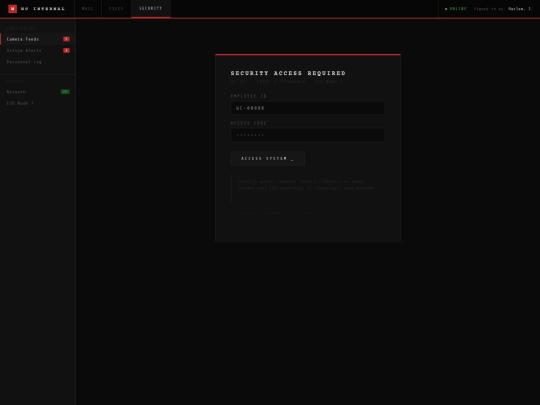Select the Security tab

150,9
